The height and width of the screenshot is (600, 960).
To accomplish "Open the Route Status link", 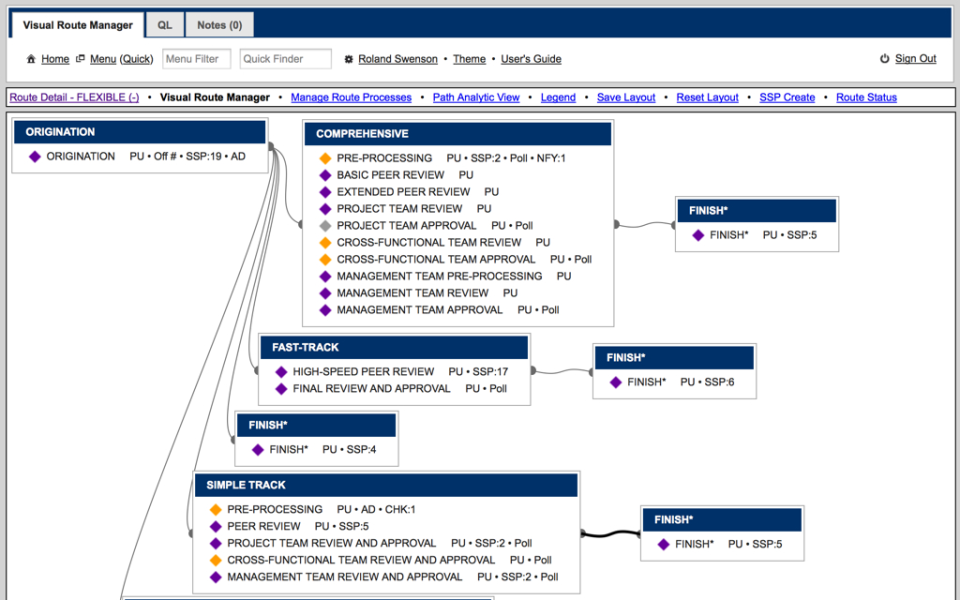I will (866, 97).
